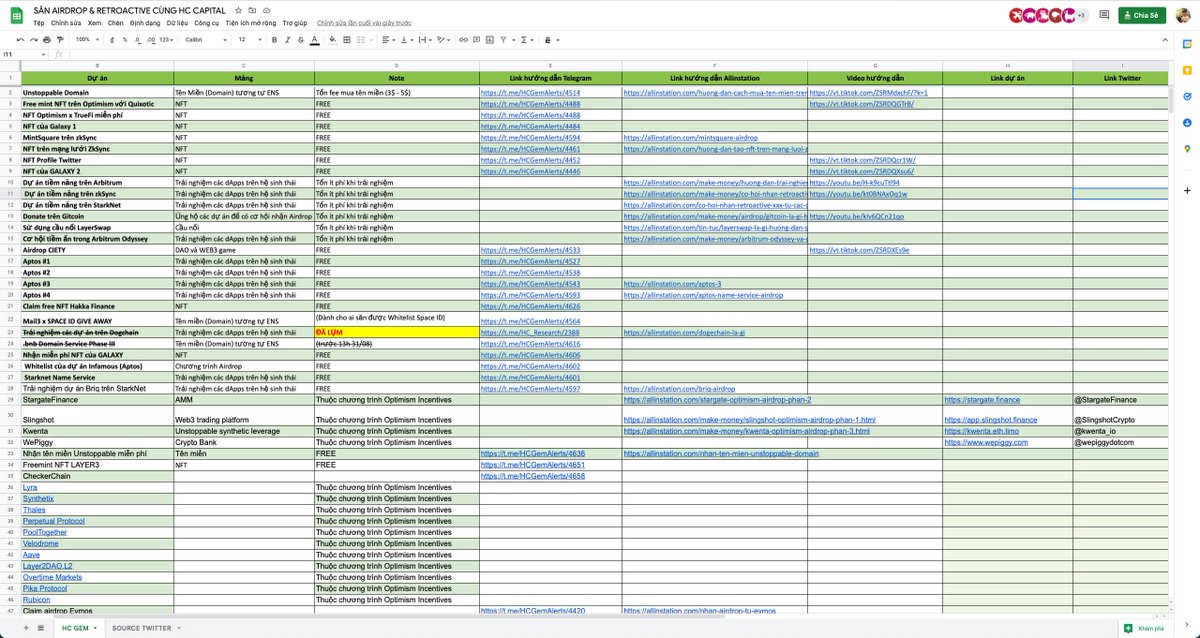1200x638 pixels.
Task: Toggle strikethrough formatting
Action: (x=301, y=40)
